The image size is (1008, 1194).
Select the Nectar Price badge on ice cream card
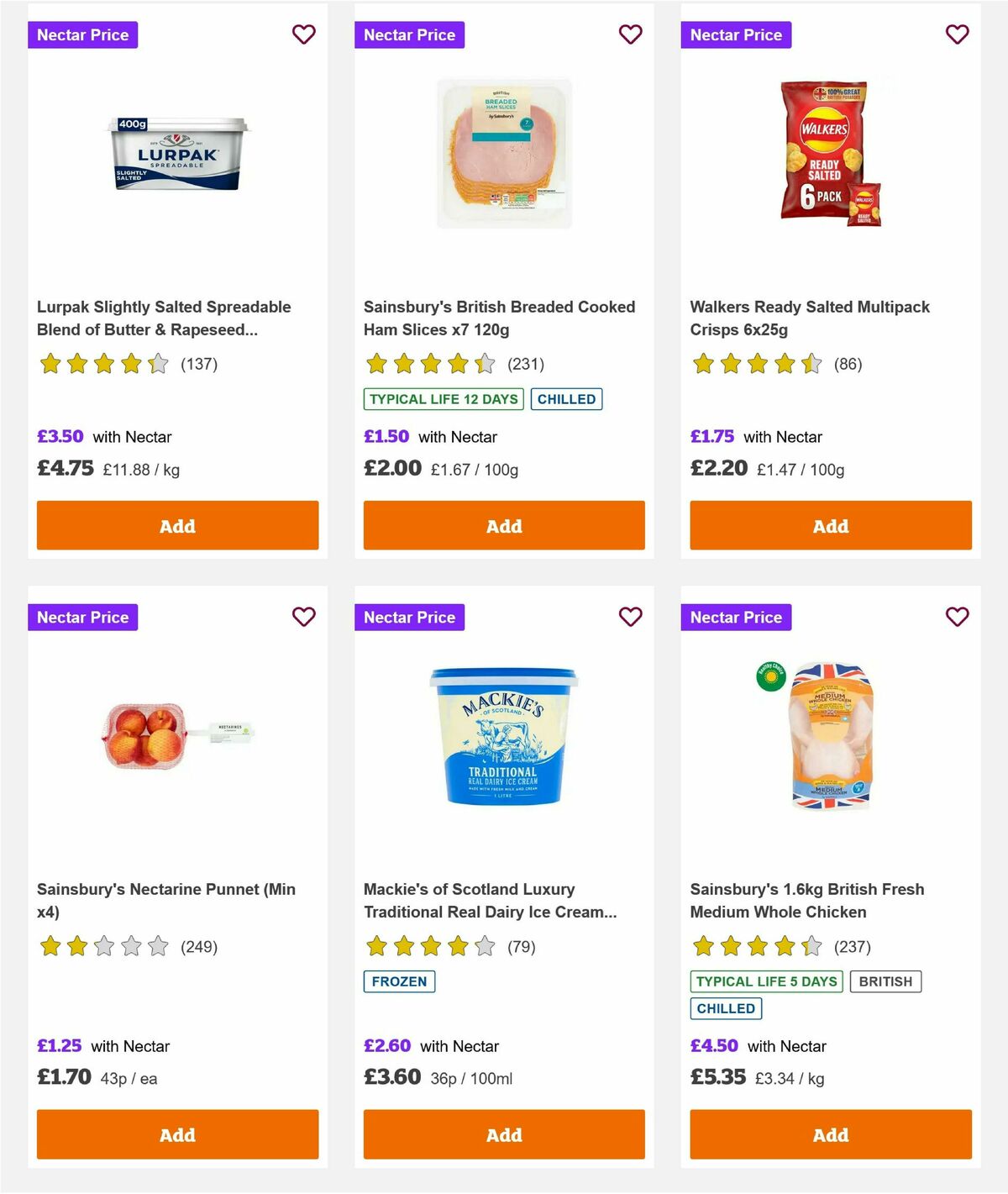click(409, 617)
